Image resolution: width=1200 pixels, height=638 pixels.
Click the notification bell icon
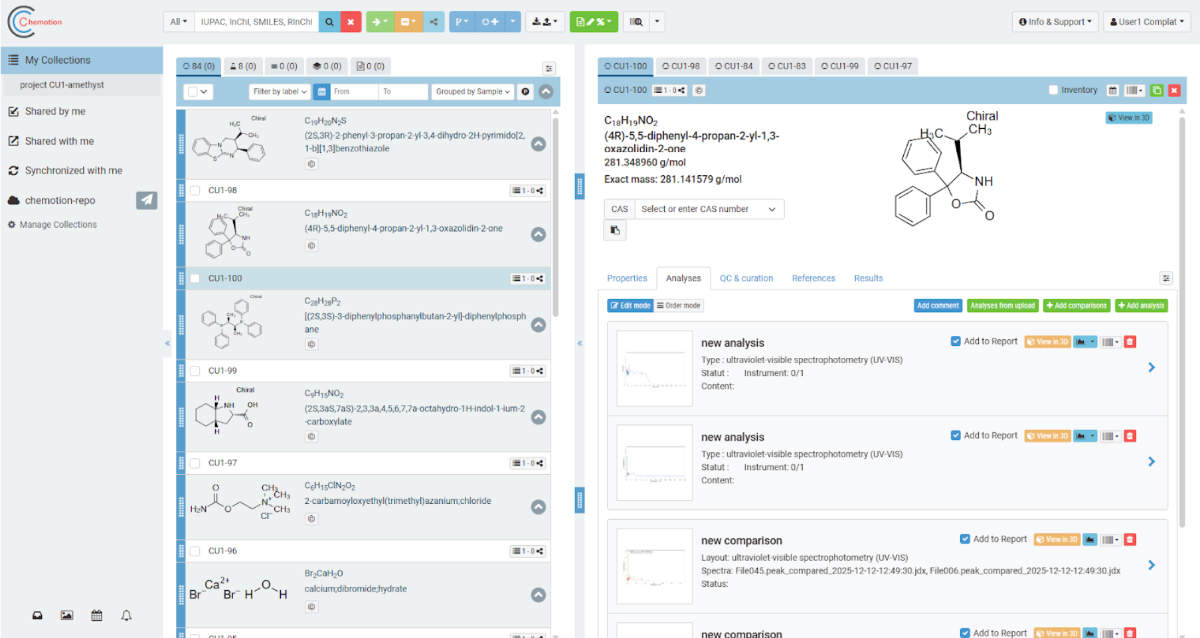[126, 615]
